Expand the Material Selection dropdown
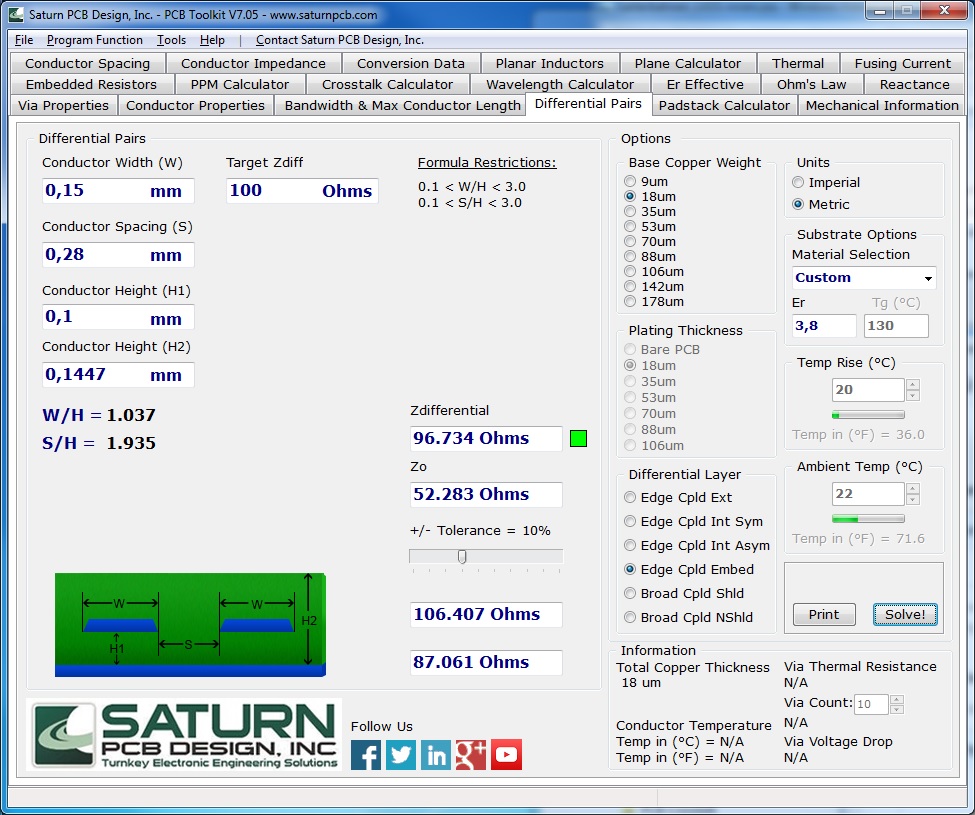Image resolution: width=975 pixels, height=815 pixels. click(928, 278)
